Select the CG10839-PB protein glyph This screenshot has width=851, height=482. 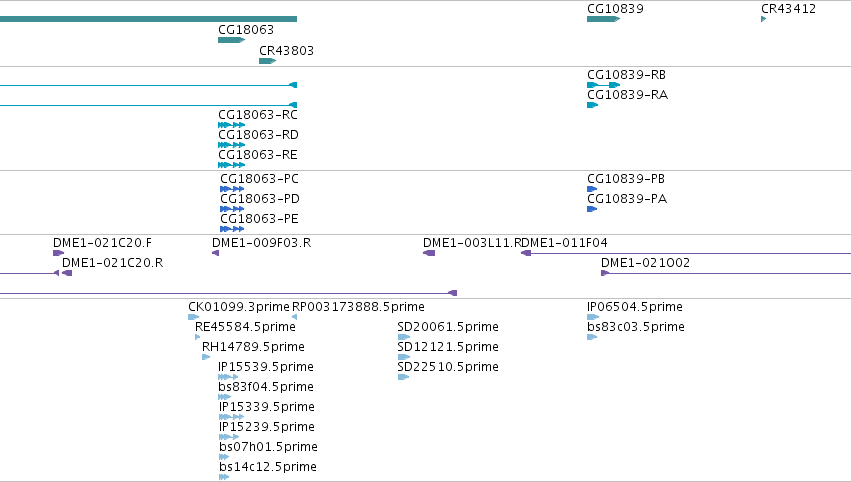coord(592,189)
